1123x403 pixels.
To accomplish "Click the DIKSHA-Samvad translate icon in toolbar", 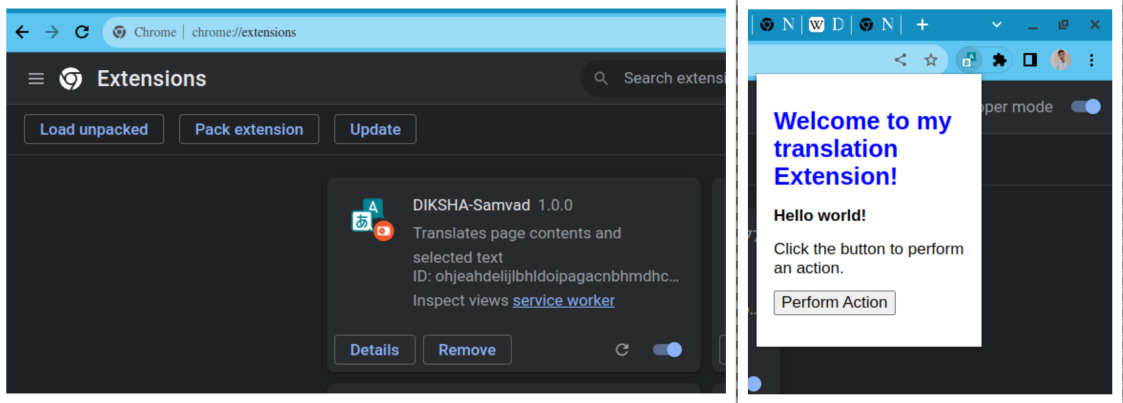I will coord(968,60).
